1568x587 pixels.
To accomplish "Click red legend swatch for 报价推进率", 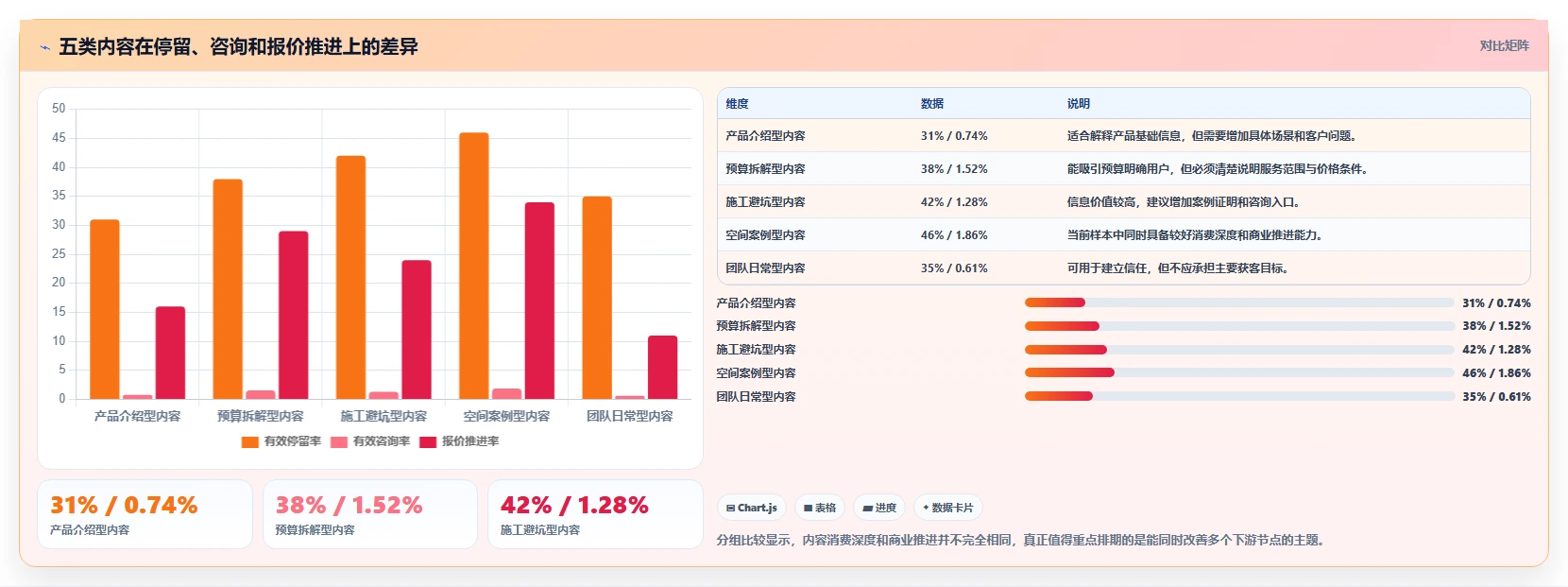I will point(428,442).
